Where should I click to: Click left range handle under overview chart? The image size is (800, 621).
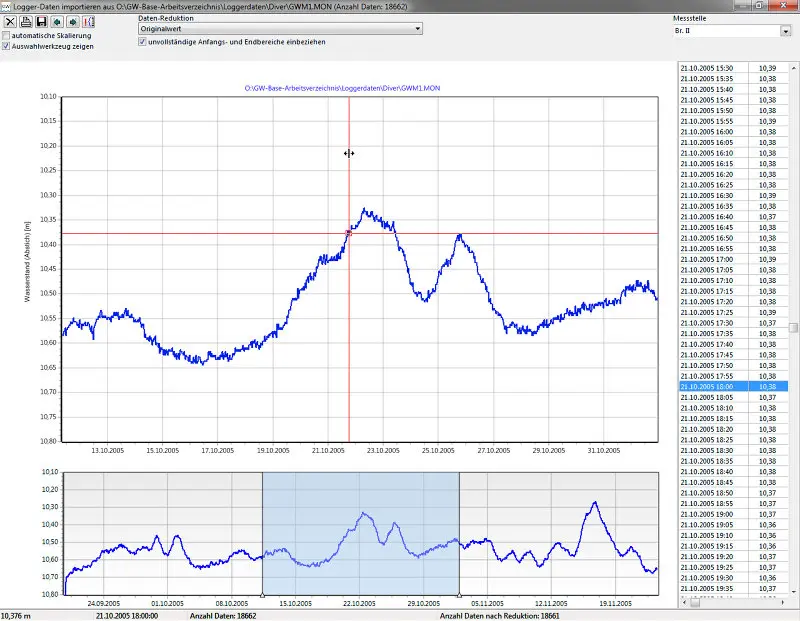[x=263, y=595]
